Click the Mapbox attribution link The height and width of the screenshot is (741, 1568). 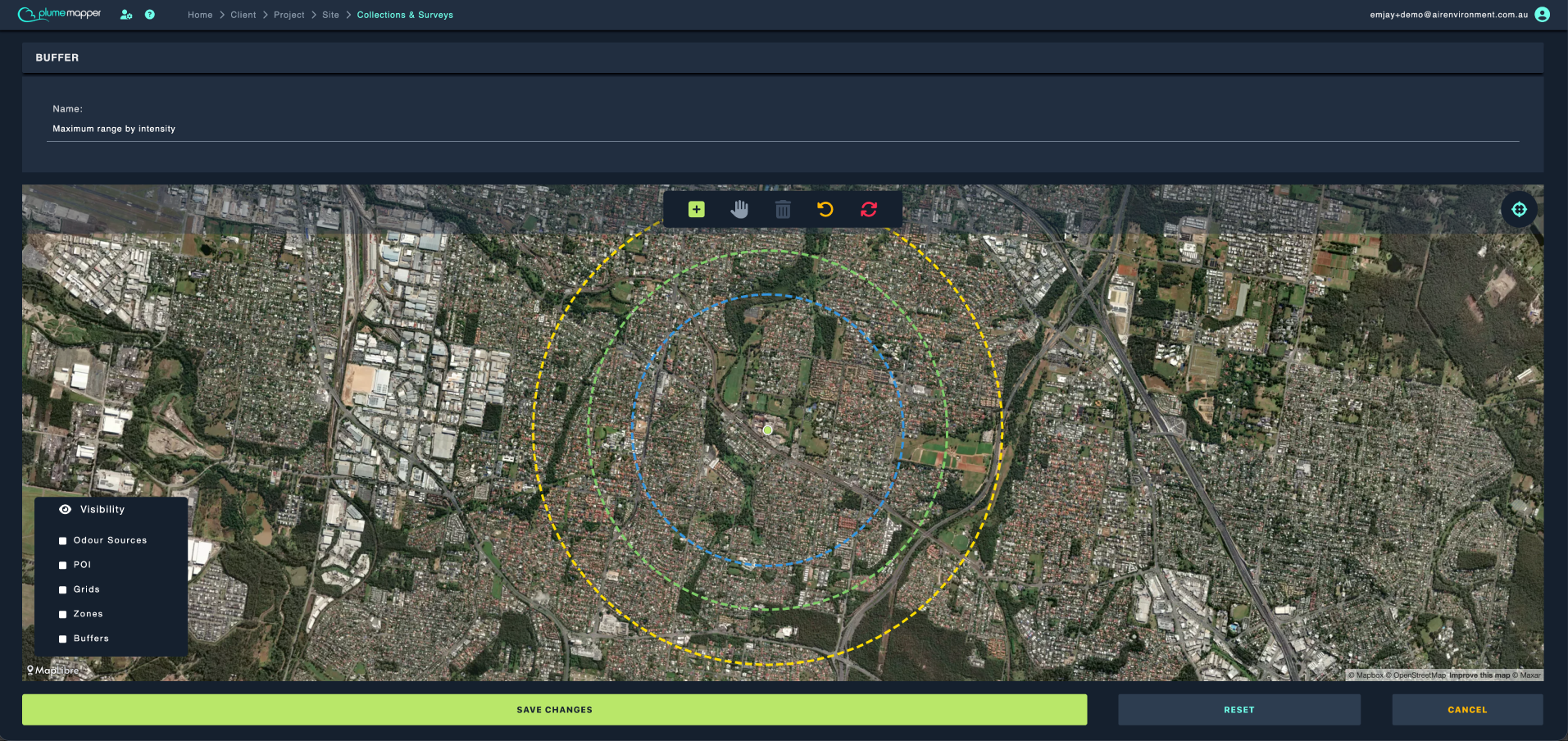(1366, 675)
